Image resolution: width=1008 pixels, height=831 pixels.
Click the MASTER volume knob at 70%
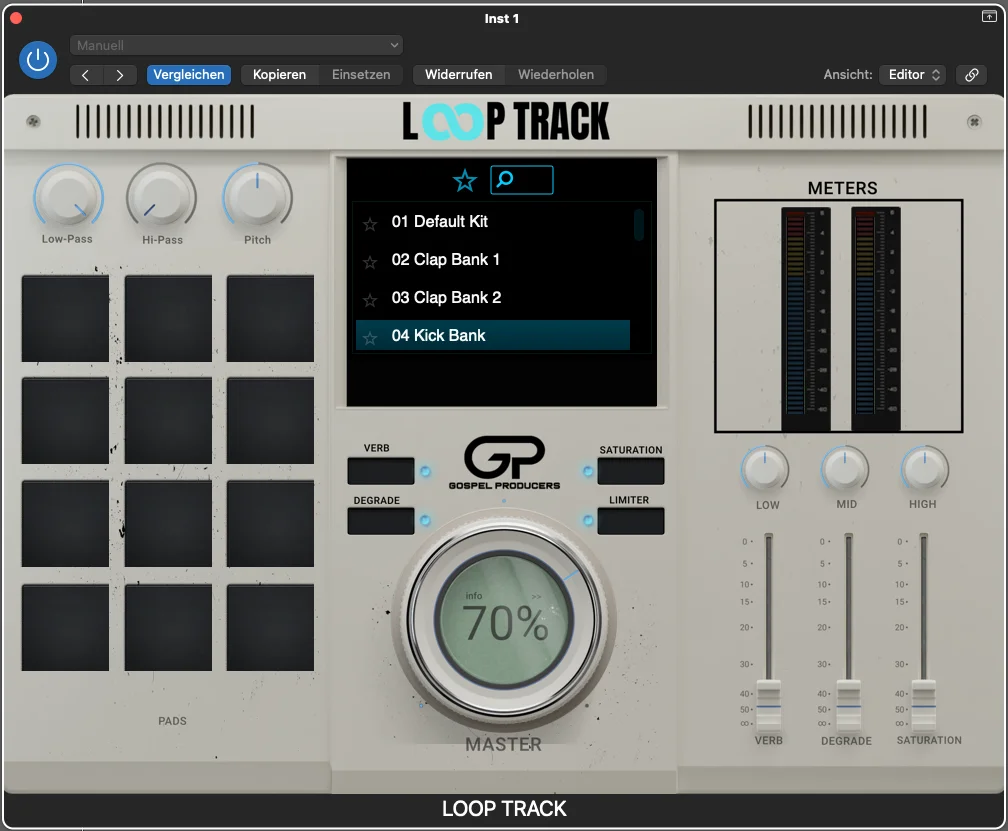pyautogui.click(x=503, y=620)
